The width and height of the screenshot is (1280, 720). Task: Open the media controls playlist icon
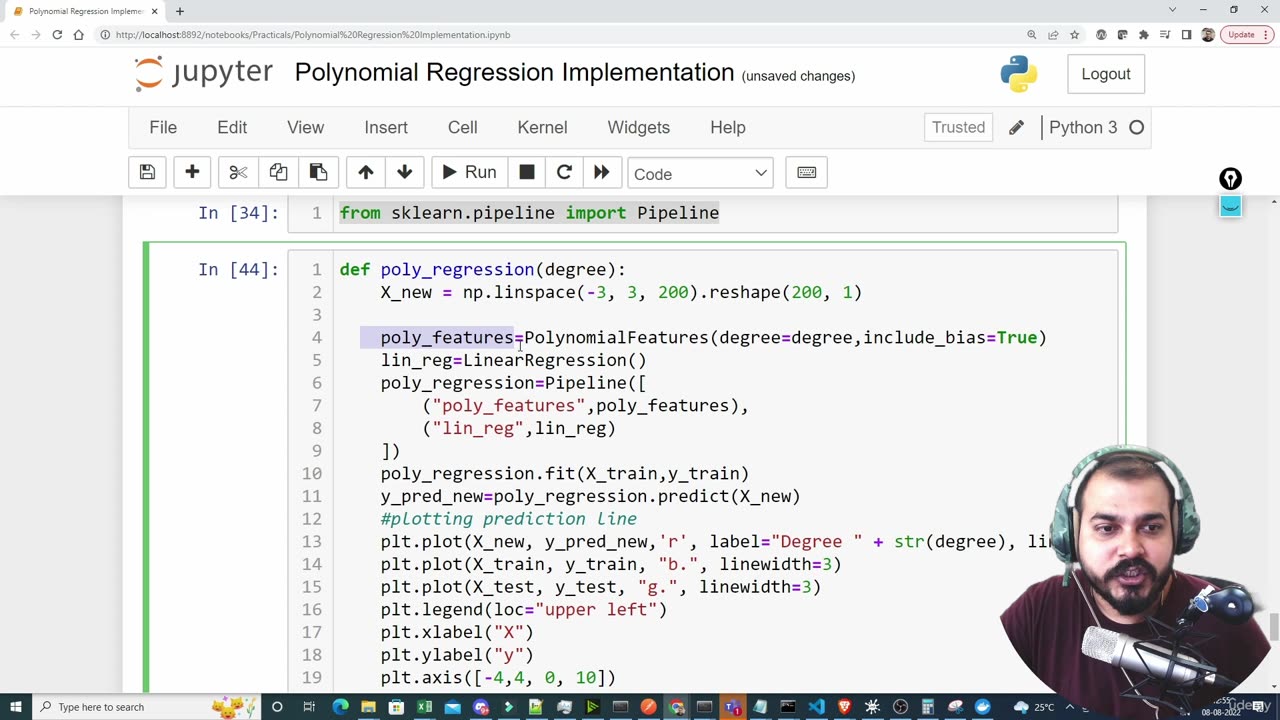pos(1165,34)
